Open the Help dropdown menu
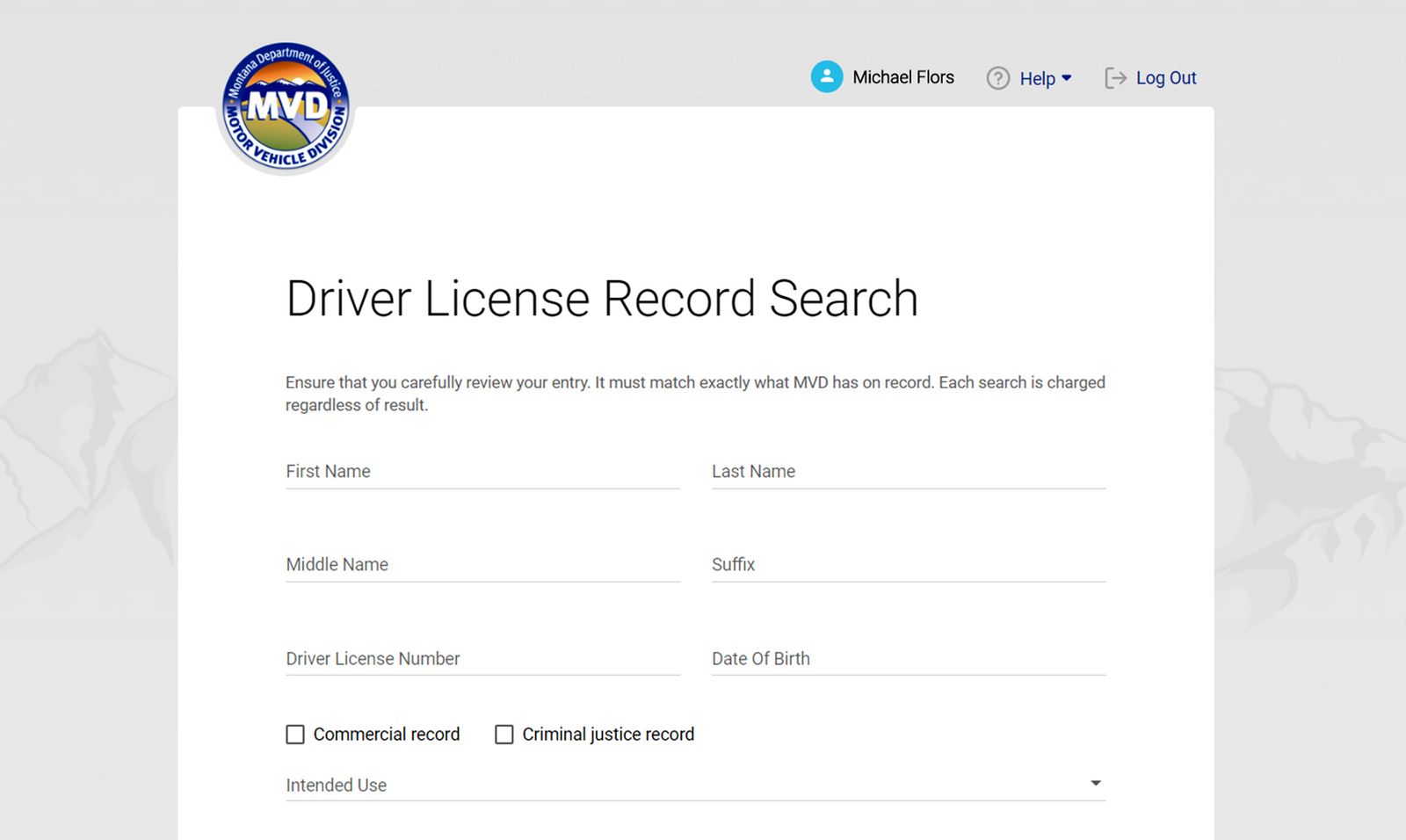The height and width of the screenshot is (840, 1406). pyautogui.click(x=1037, y=78)
